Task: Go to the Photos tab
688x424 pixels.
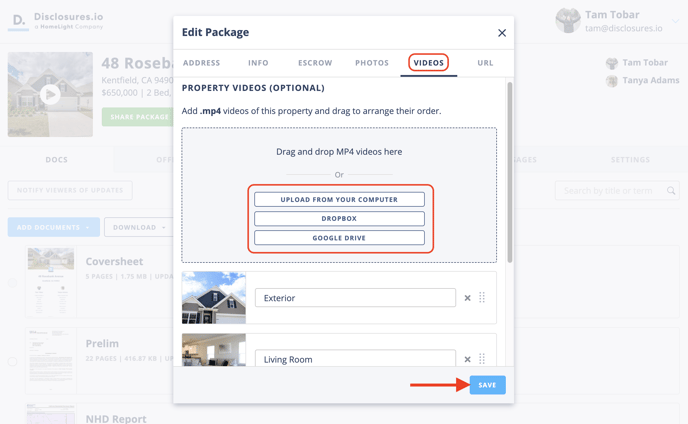Action: pyautogui.click(x=372, y=63)
